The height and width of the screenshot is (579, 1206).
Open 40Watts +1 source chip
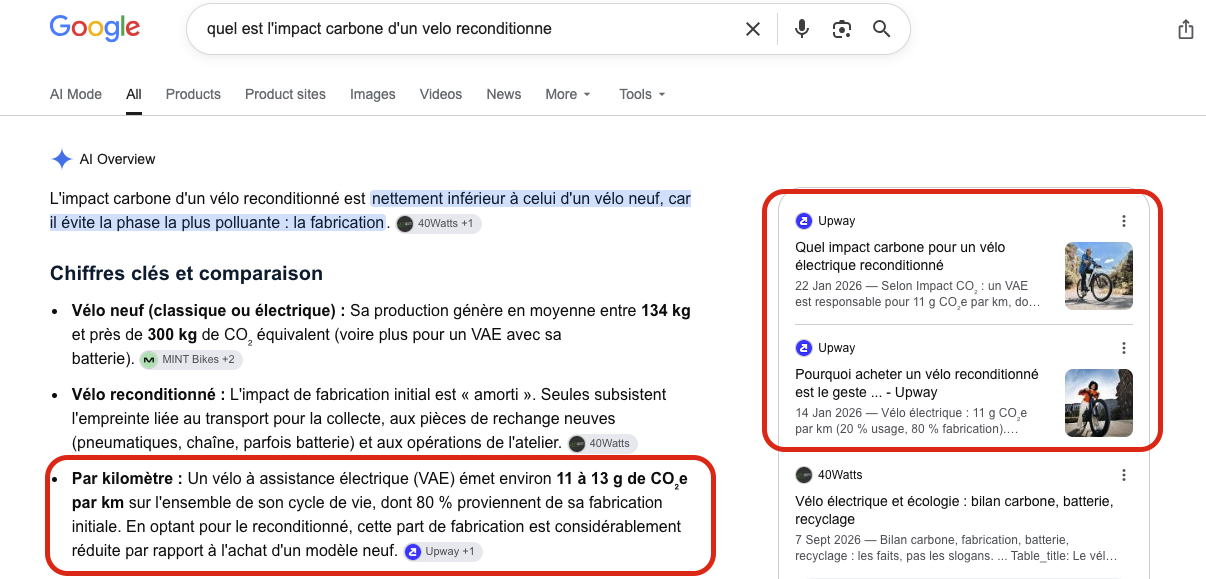click(438, 223)
